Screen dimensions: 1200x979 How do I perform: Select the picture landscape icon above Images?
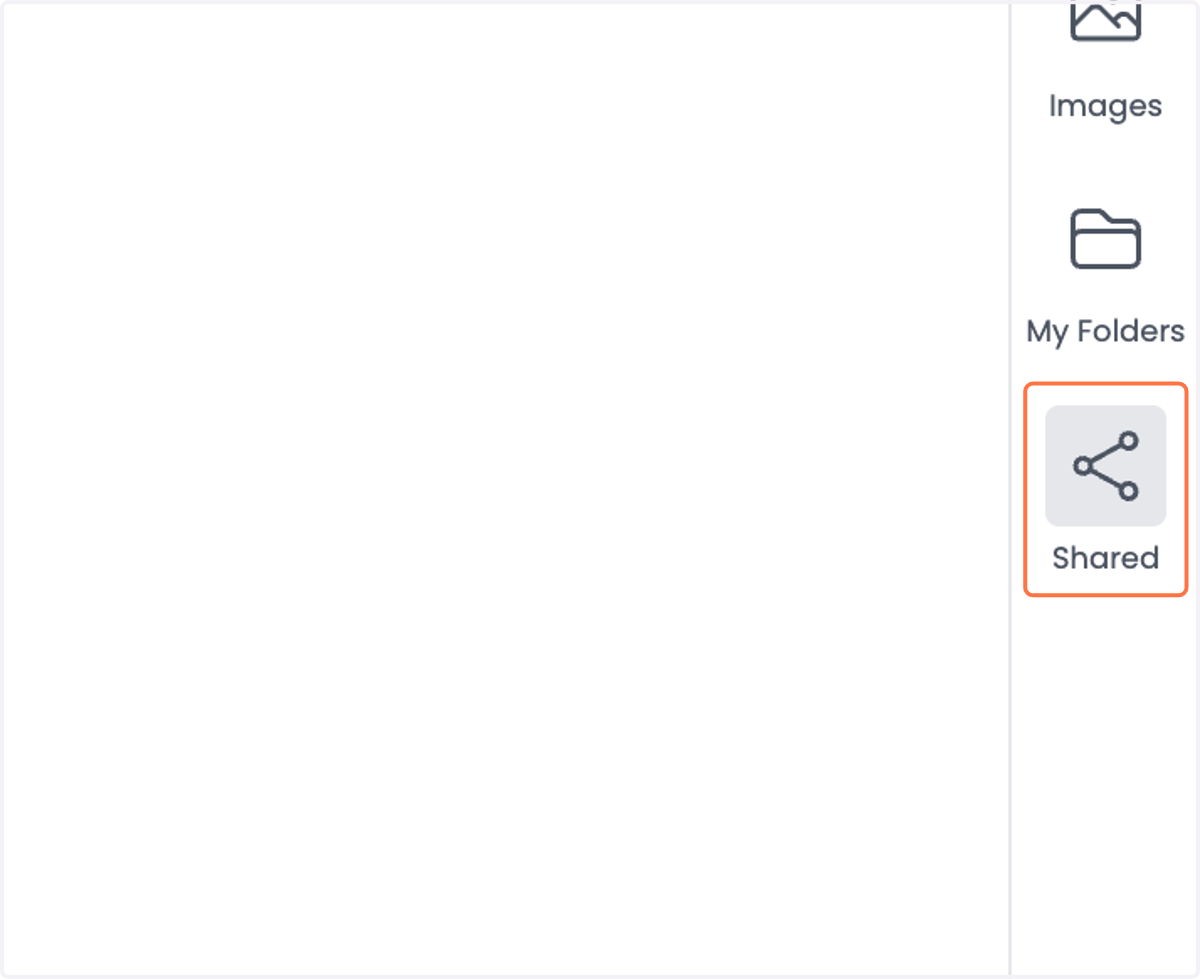(x=1105, y=20)
